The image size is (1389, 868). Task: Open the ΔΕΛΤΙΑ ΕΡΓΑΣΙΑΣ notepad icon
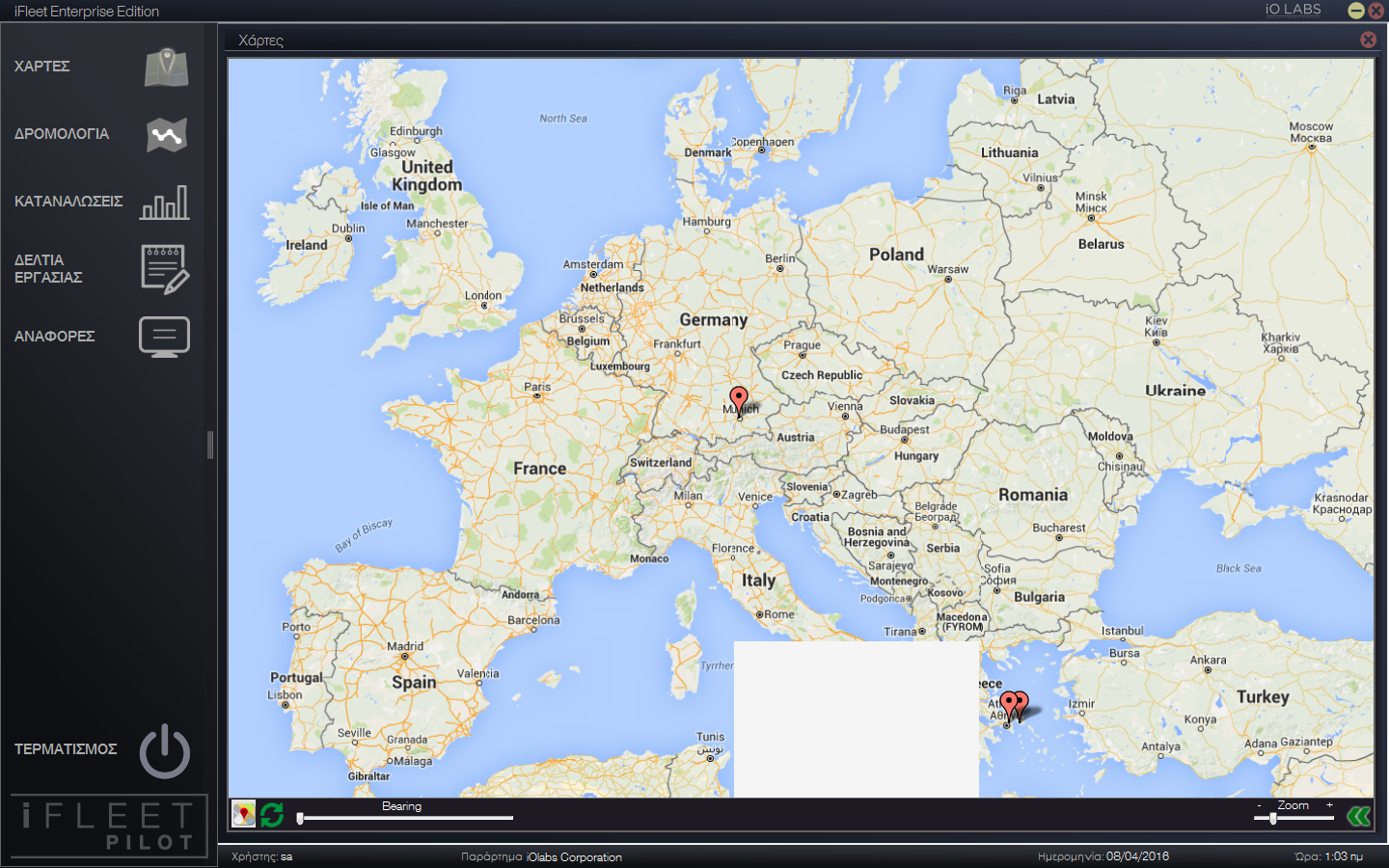pos(165,269)
